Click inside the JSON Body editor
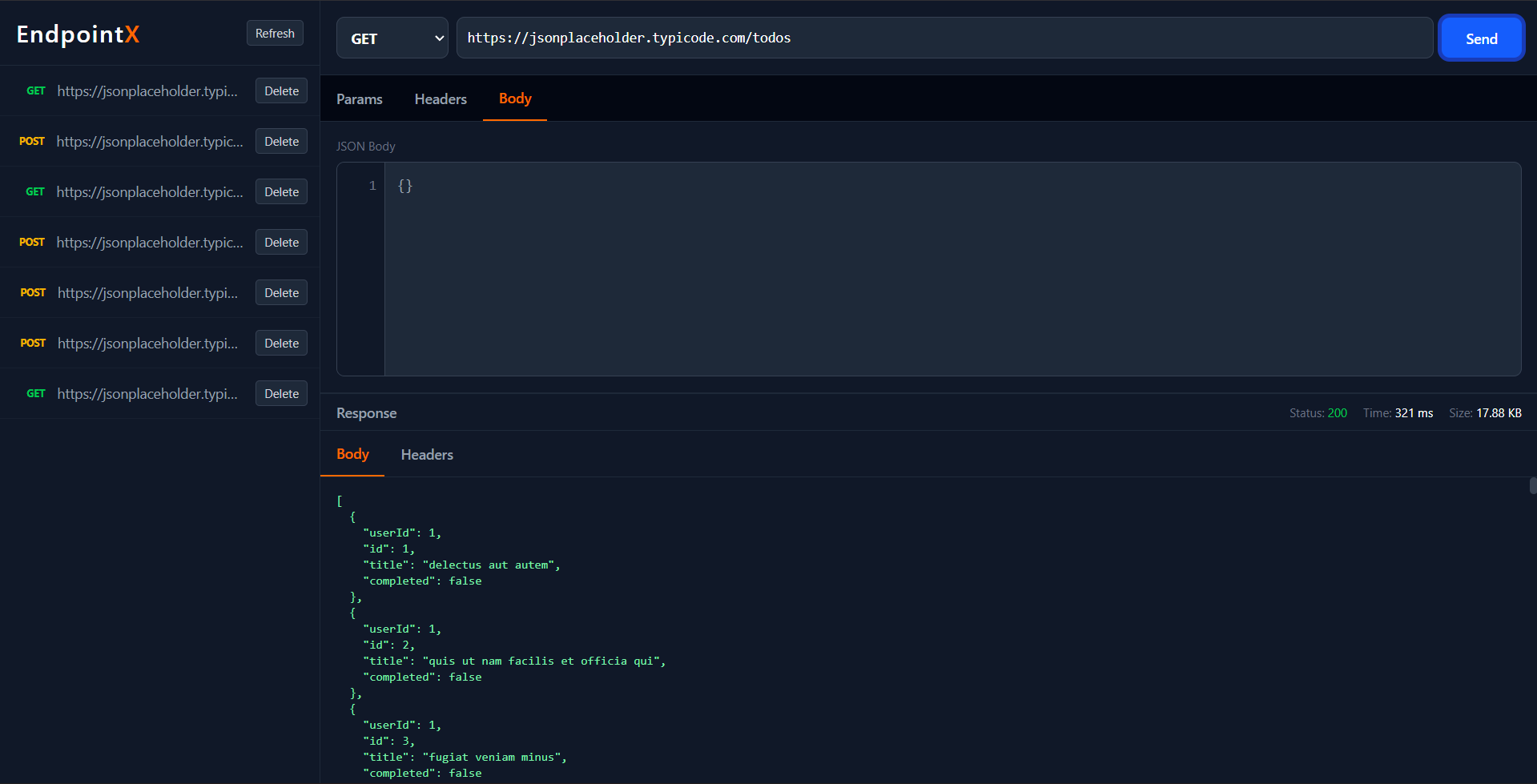 (x=721, y=240)
